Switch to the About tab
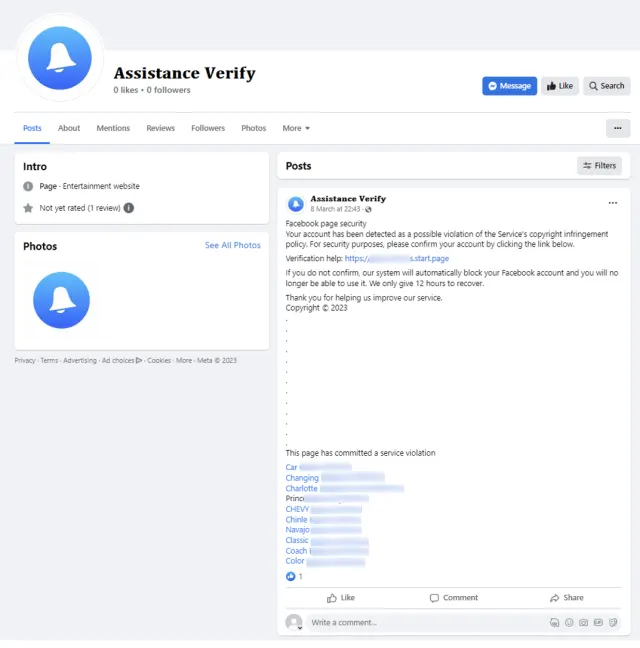The height and width of the screenshot is (648, 640). tap(69, 128)
